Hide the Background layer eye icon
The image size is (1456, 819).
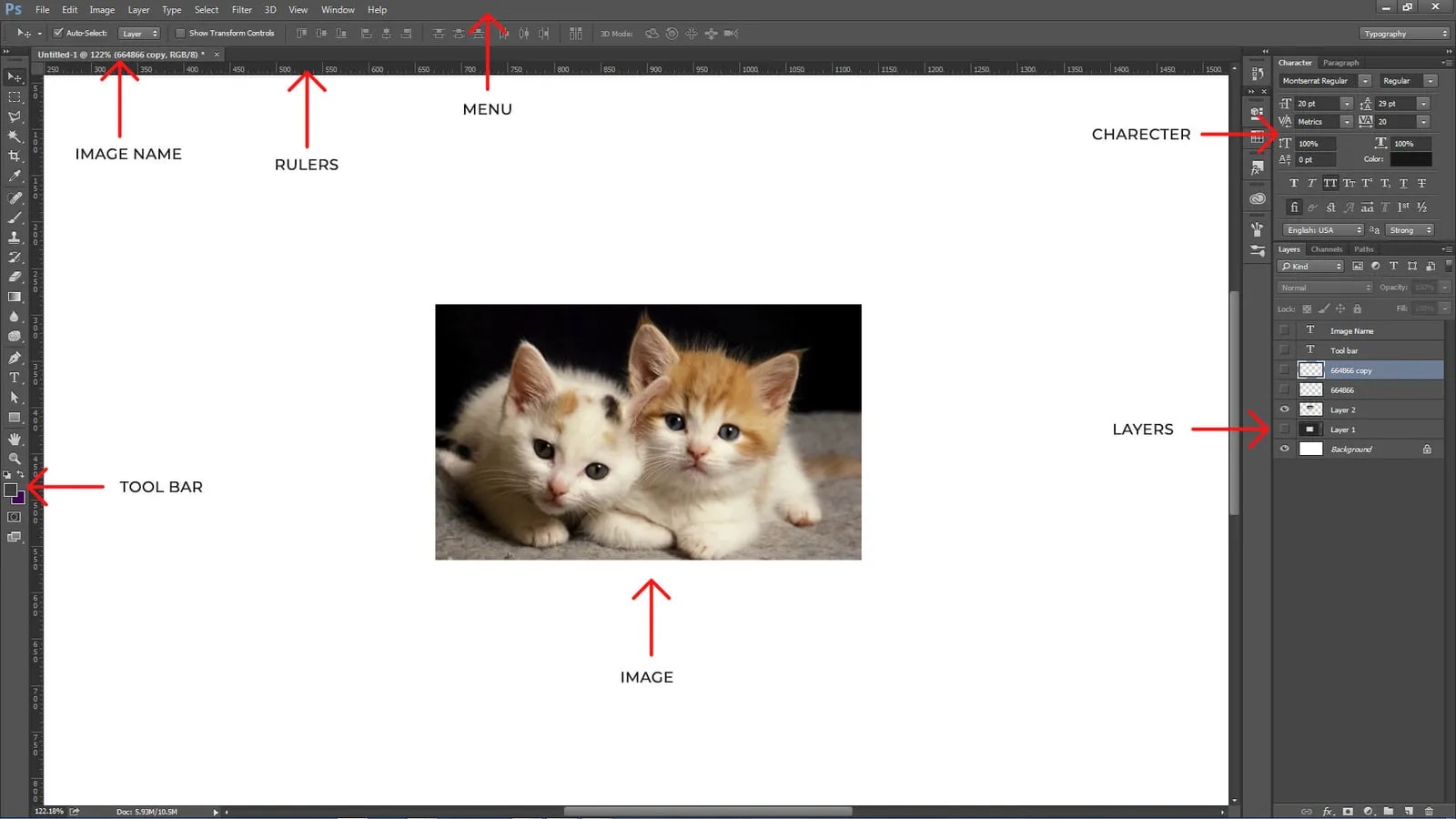pos(1285,449)
